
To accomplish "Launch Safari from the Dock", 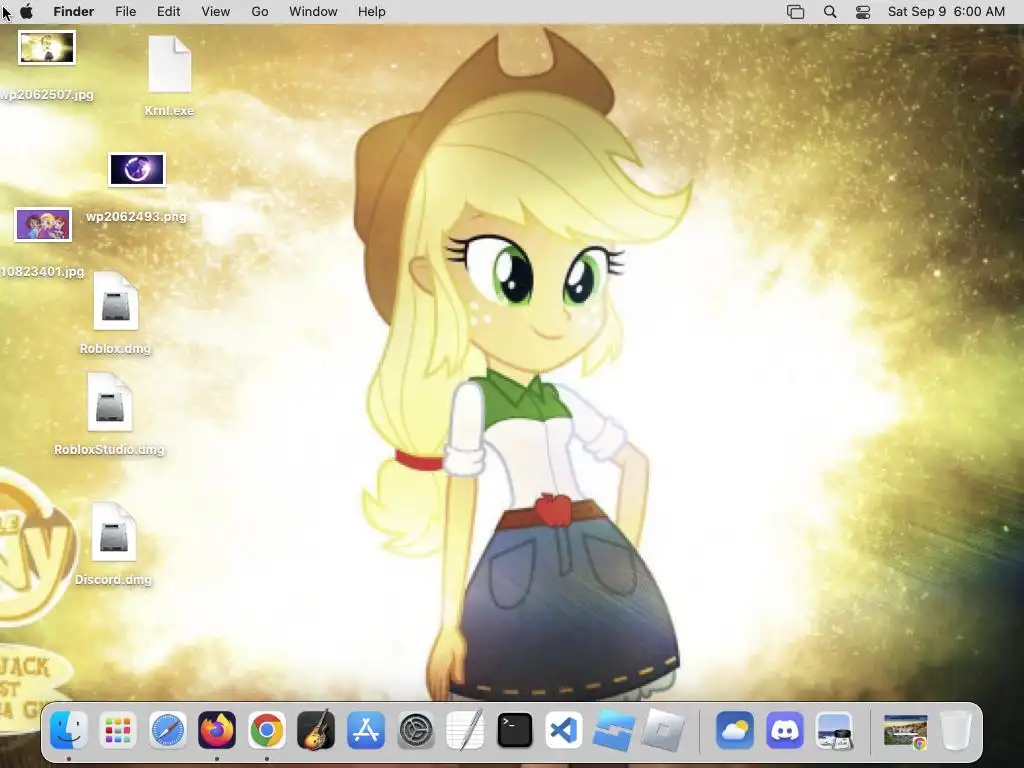I will [x=168, y=730].
